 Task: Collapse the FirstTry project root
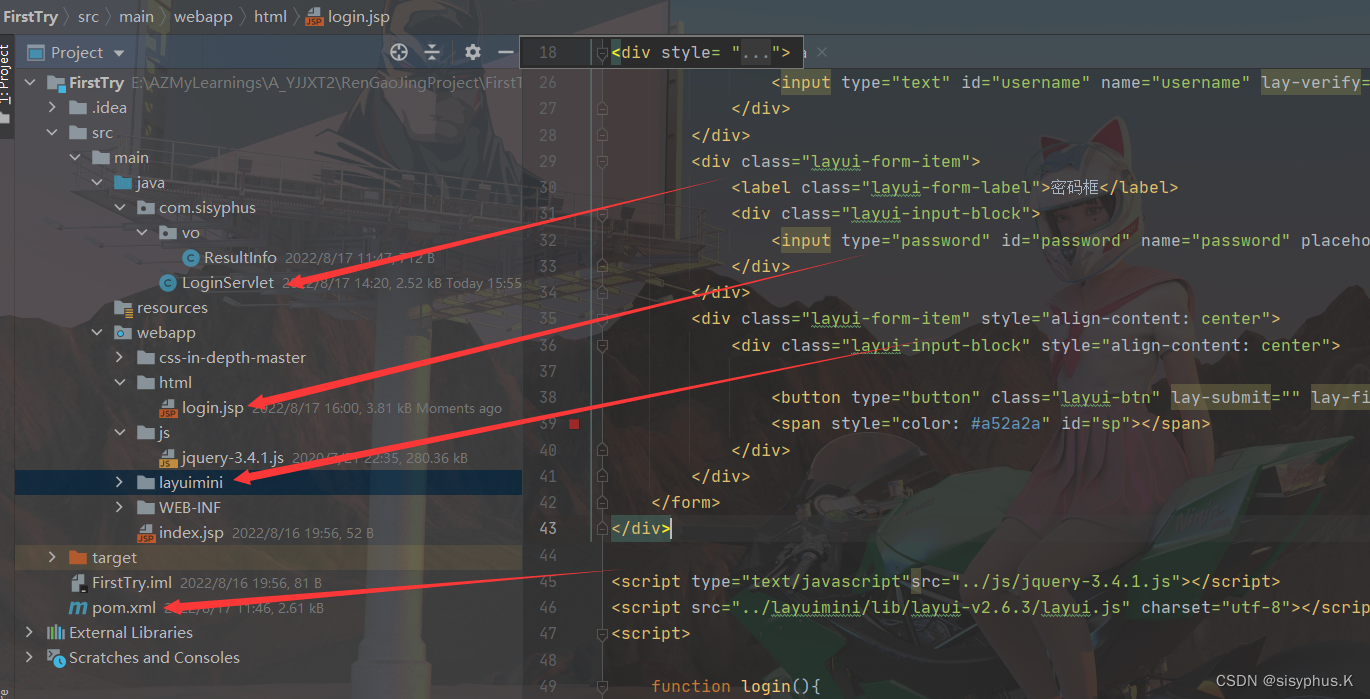tap(30, 83)
